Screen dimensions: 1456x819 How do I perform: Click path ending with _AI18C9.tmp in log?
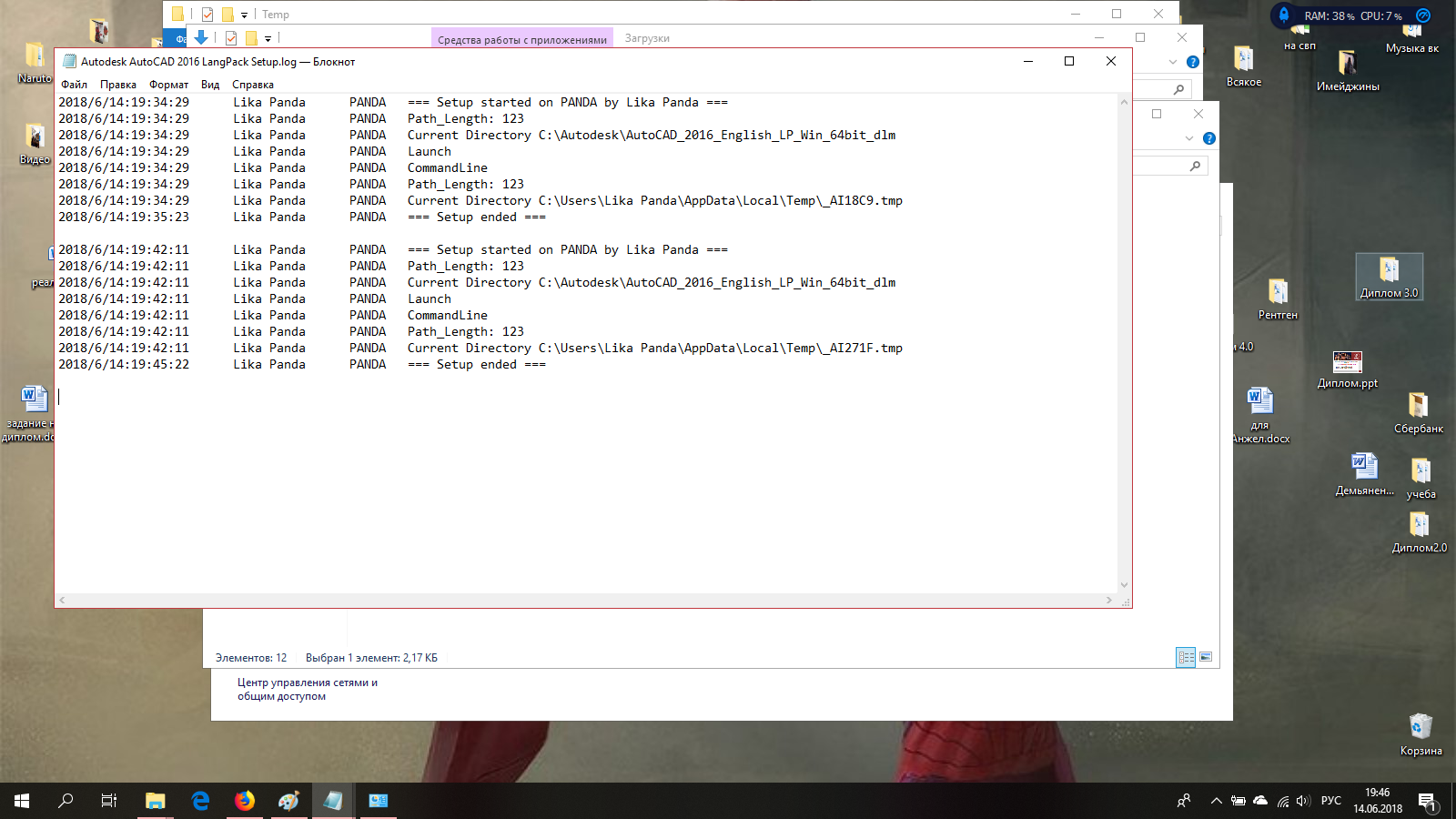click(x=721, y=200)
